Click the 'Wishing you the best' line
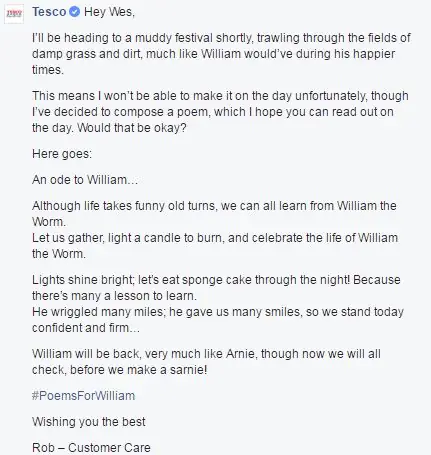Image resolution: width=431 pixels, height=455 pixels. [x=89, y=422]
